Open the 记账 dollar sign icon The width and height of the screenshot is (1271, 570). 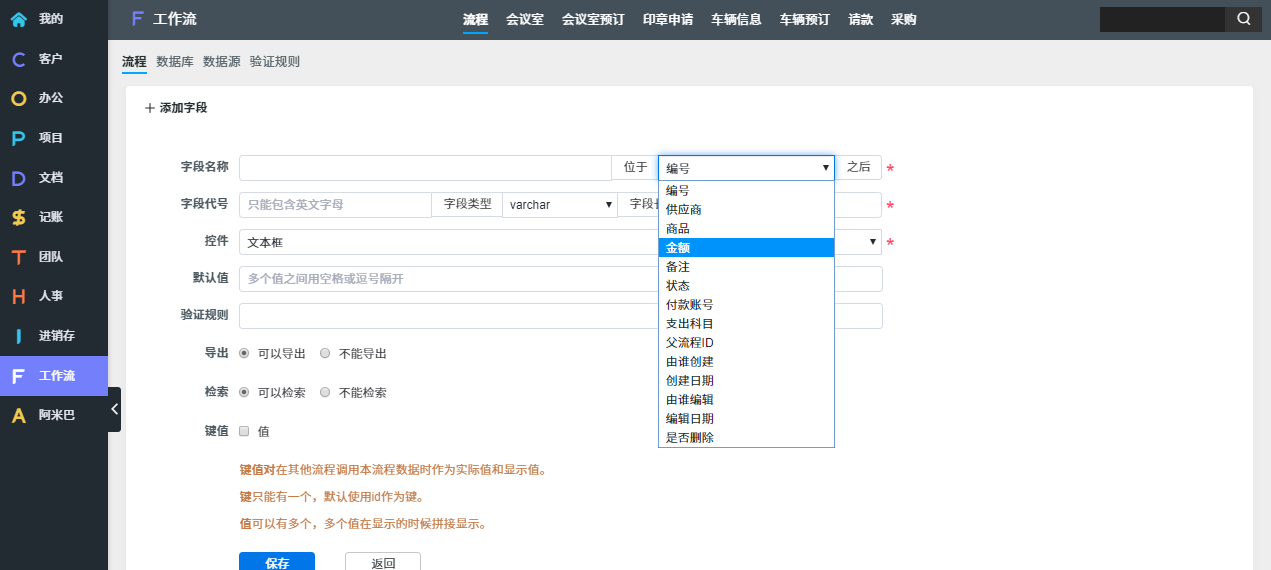[x=18, y=217]
